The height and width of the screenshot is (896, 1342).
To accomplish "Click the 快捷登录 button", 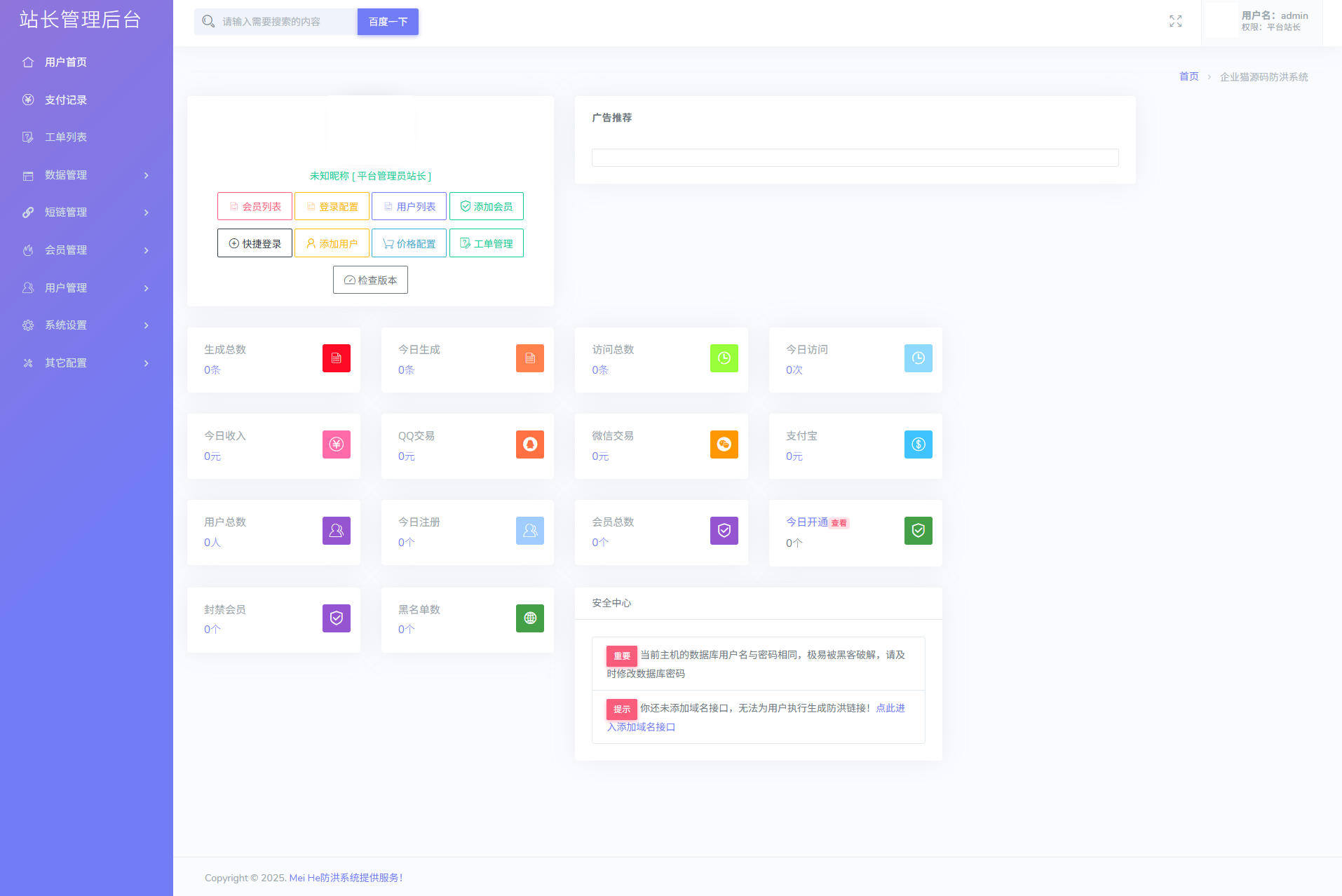I will click(255, 243).
